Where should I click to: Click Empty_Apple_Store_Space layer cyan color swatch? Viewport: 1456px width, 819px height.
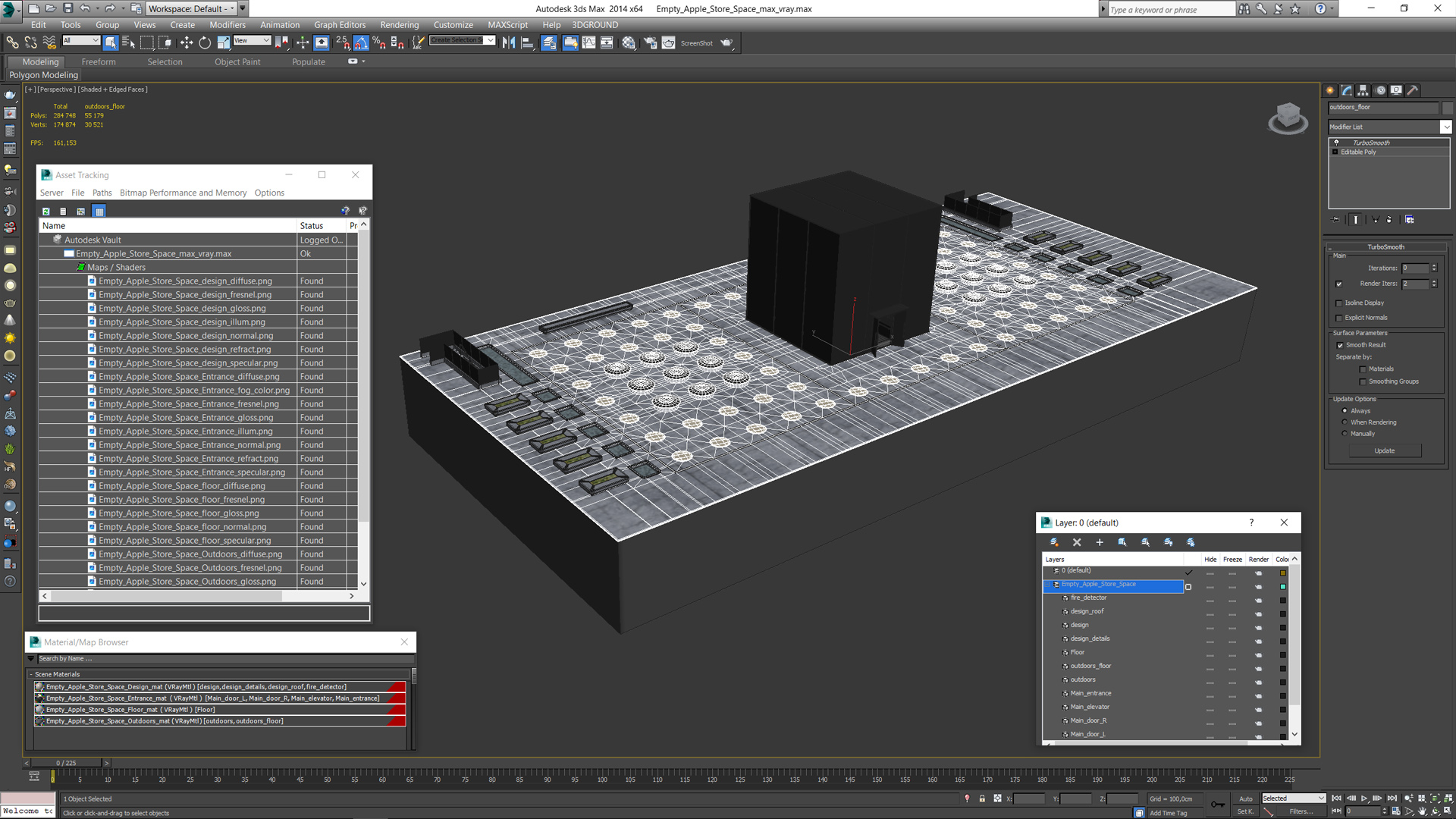pos(1283,587)
